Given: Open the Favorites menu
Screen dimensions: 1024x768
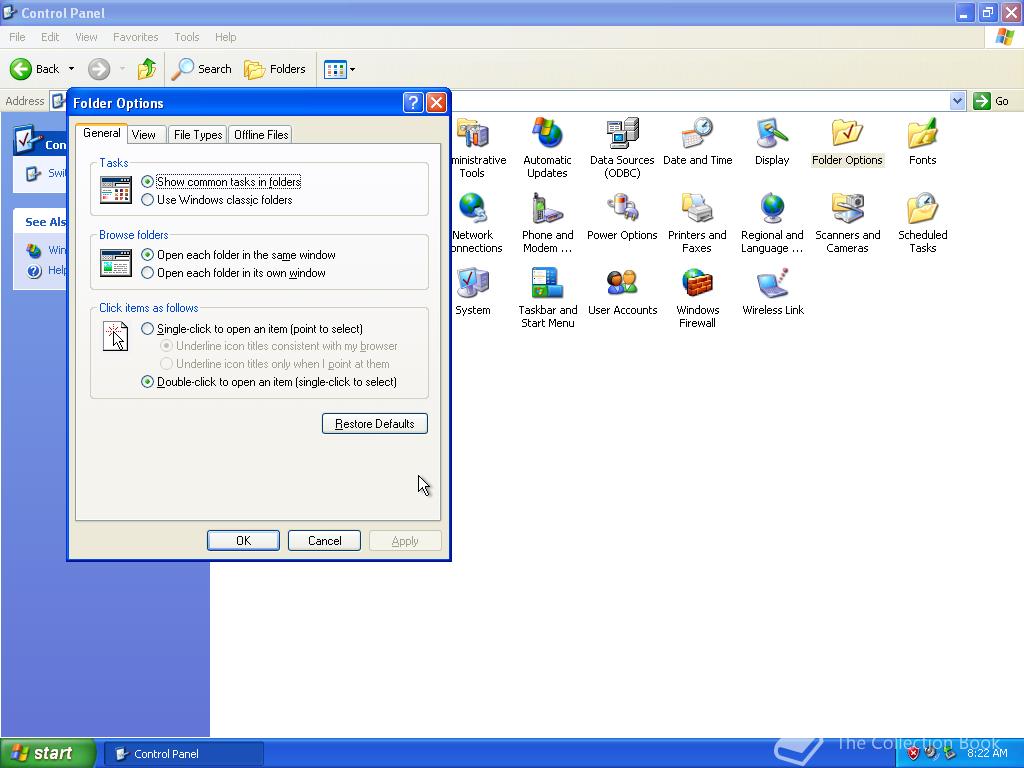Looking at the screenshot, I should [135, 37].
